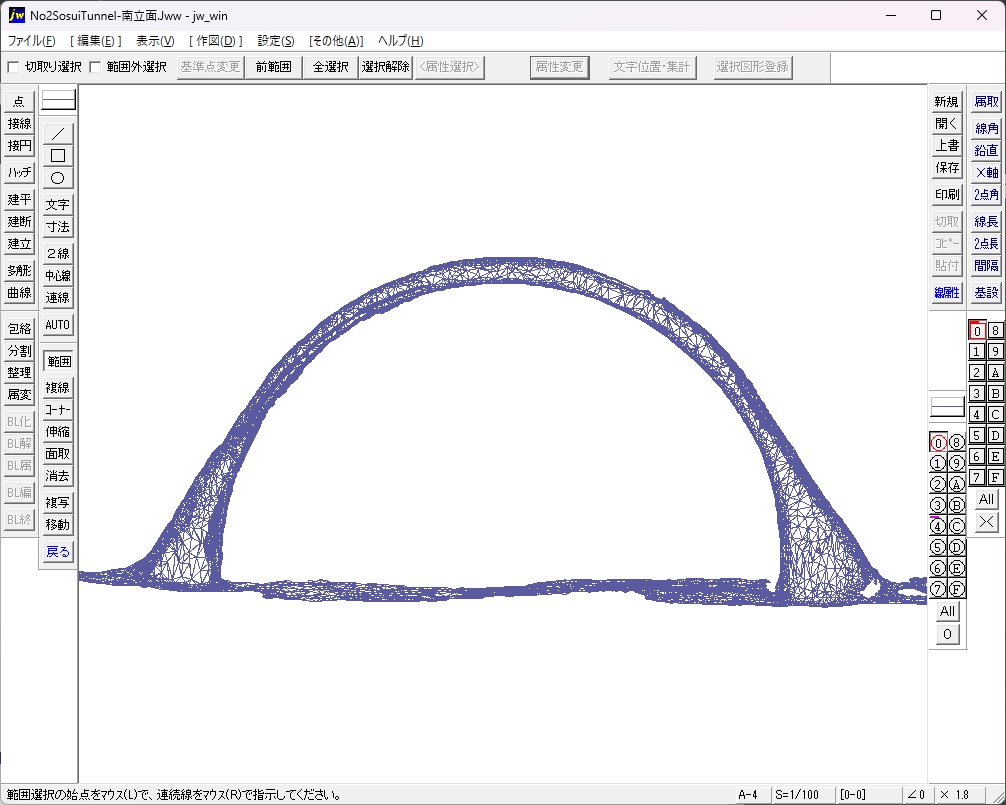Open the 設定(S) menu
1006x805 pixels.
[276, 41]
